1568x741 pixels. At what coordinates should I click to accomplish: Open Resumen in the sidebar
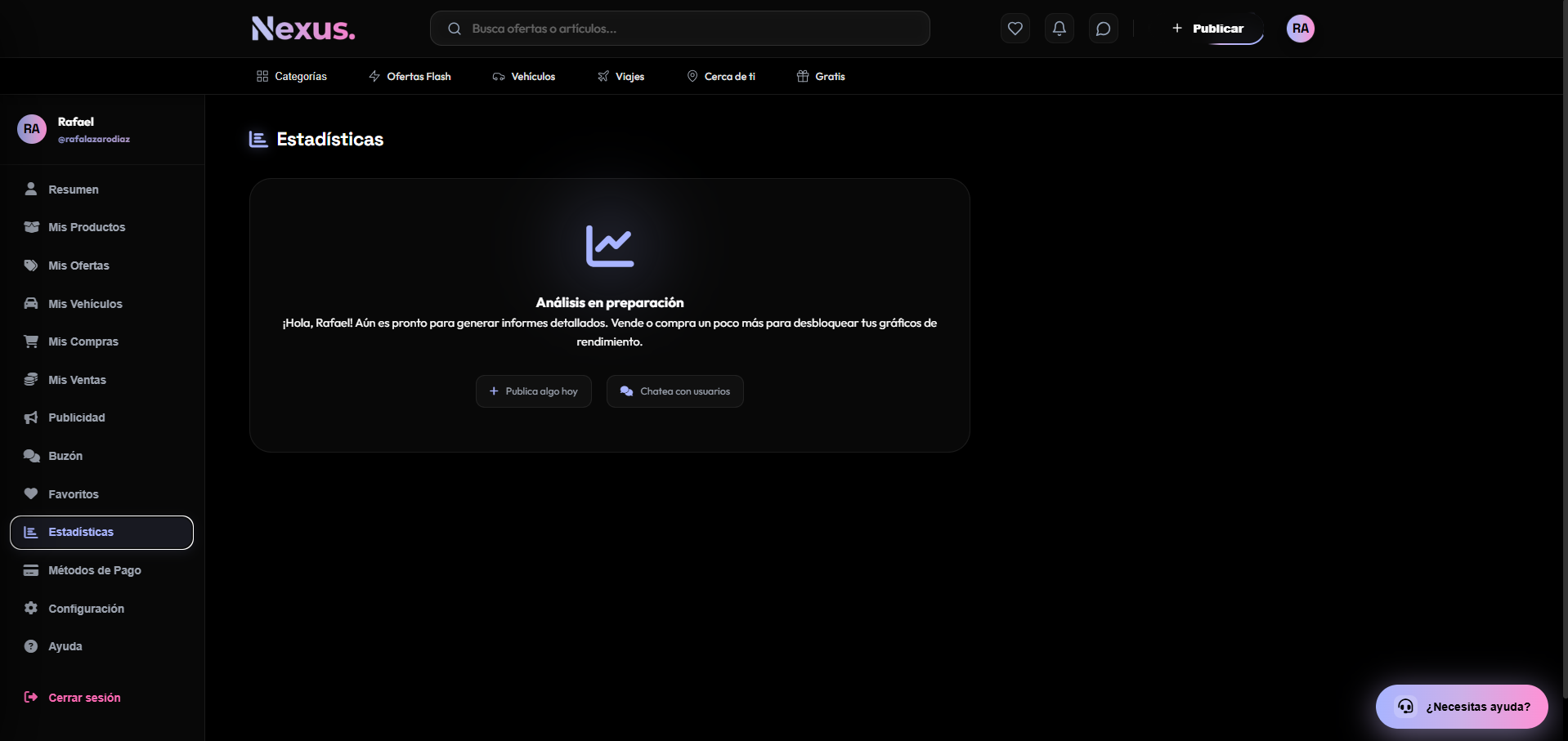pyautogui.click(x=101, y=190)
